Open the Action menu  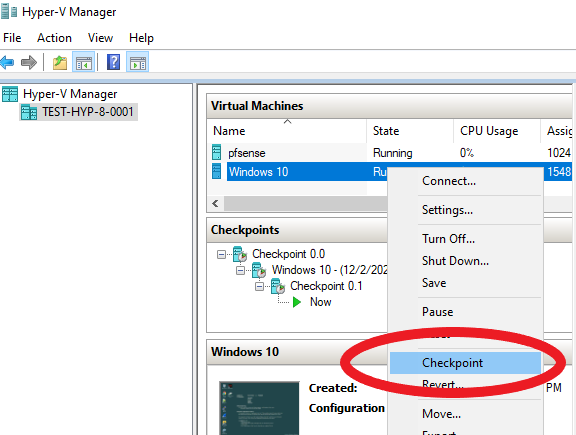click(x=54, y=38)
